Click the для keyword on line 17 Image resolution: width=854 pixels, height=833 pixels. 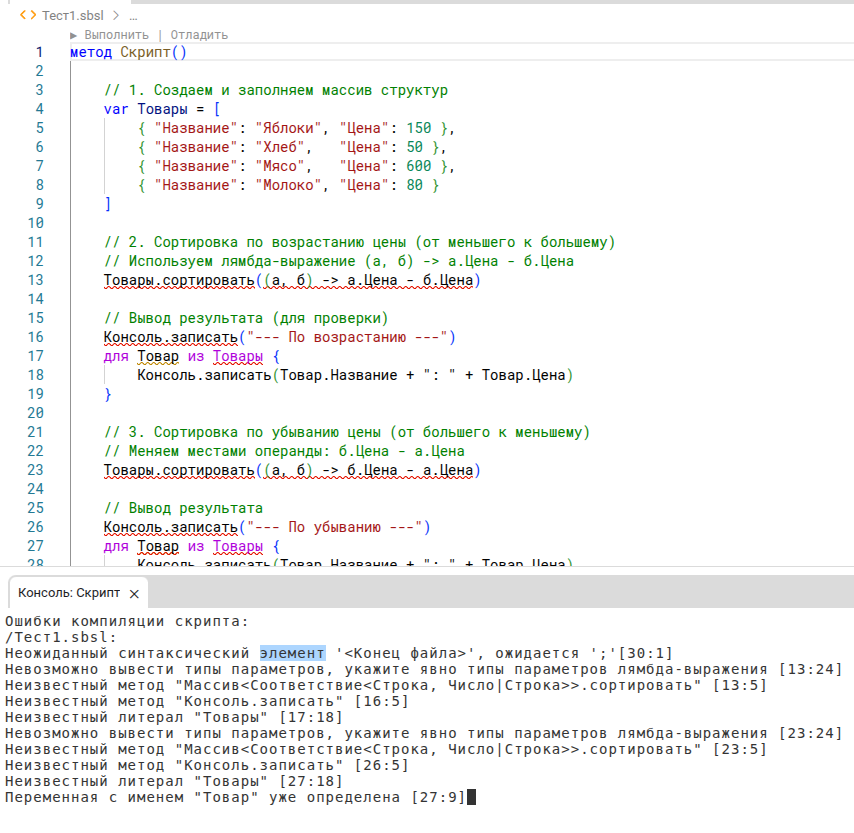point(116,356)
